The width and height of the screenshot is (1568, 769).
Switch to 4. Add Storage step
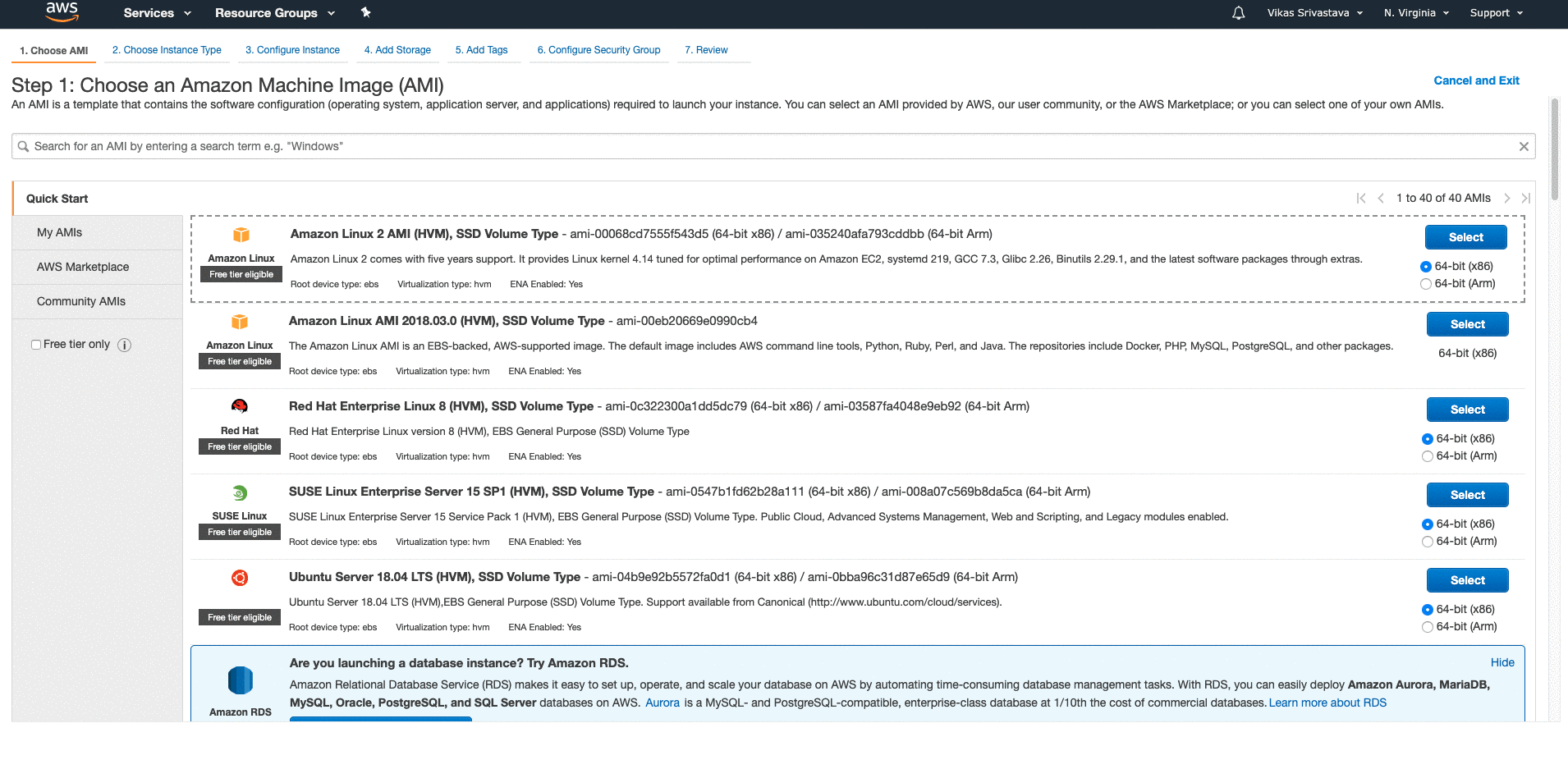(x=397, y=50)
